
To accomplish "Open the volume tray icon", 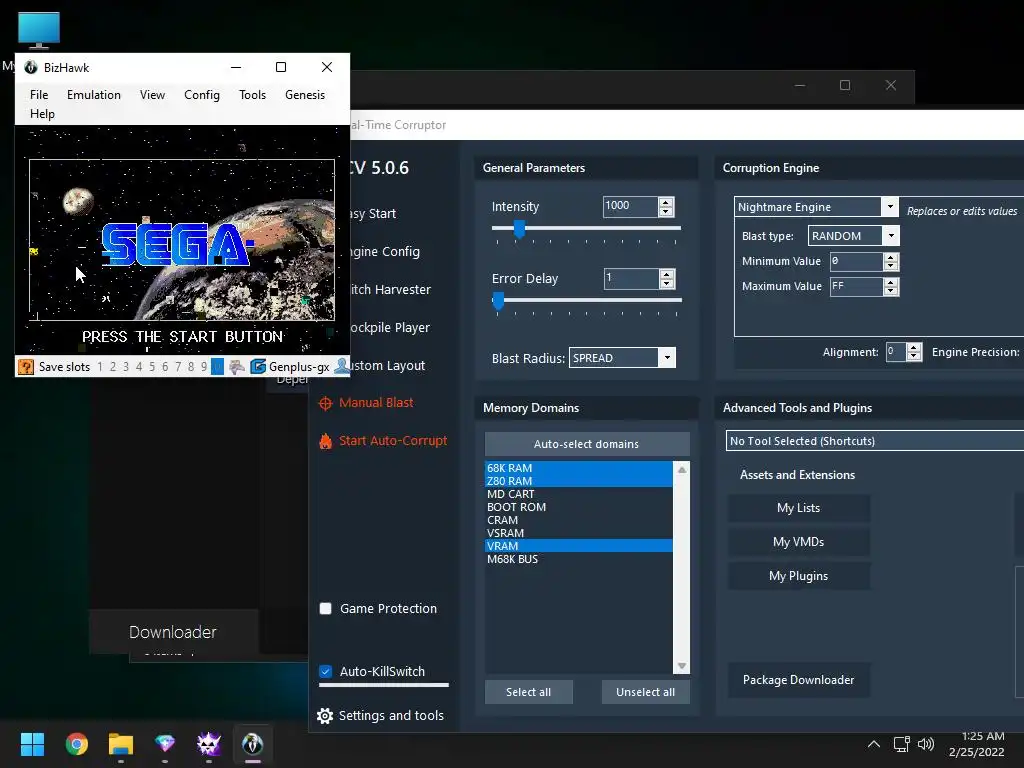I will [926, 744].
